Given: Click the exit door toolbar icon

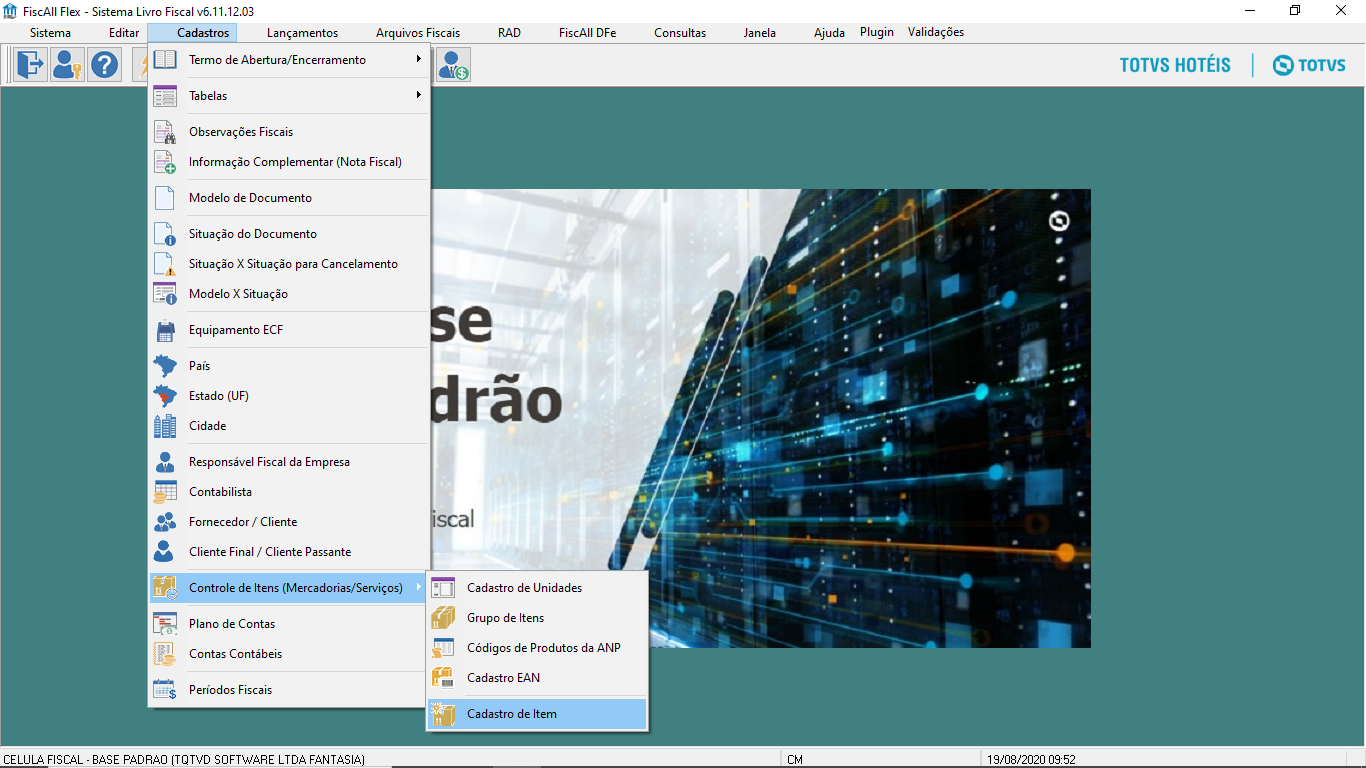Looking at the screenshot, I should click(30, 65).
